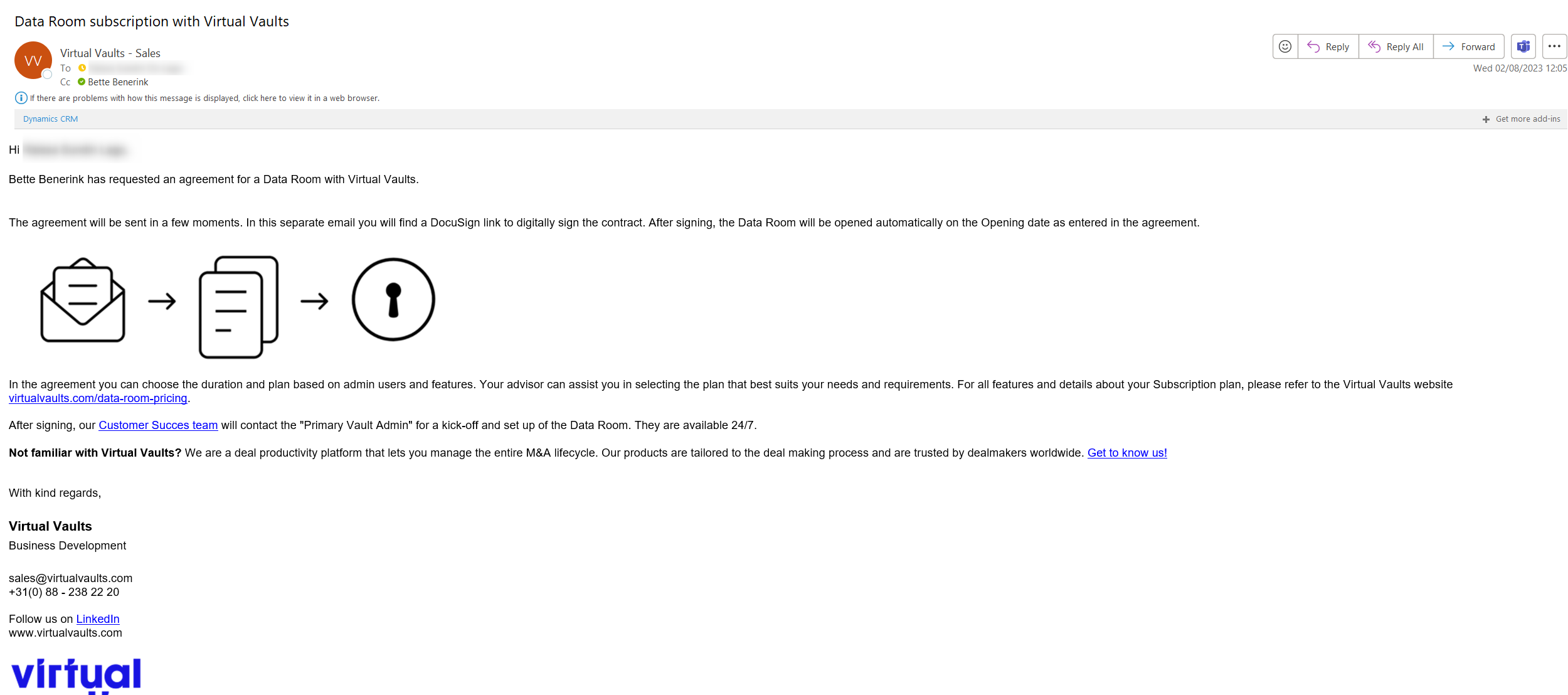This screenshot has height=695, width=1568.
Task: Open the more actions ellipsis menu
Action: [x=1554, y=46]
